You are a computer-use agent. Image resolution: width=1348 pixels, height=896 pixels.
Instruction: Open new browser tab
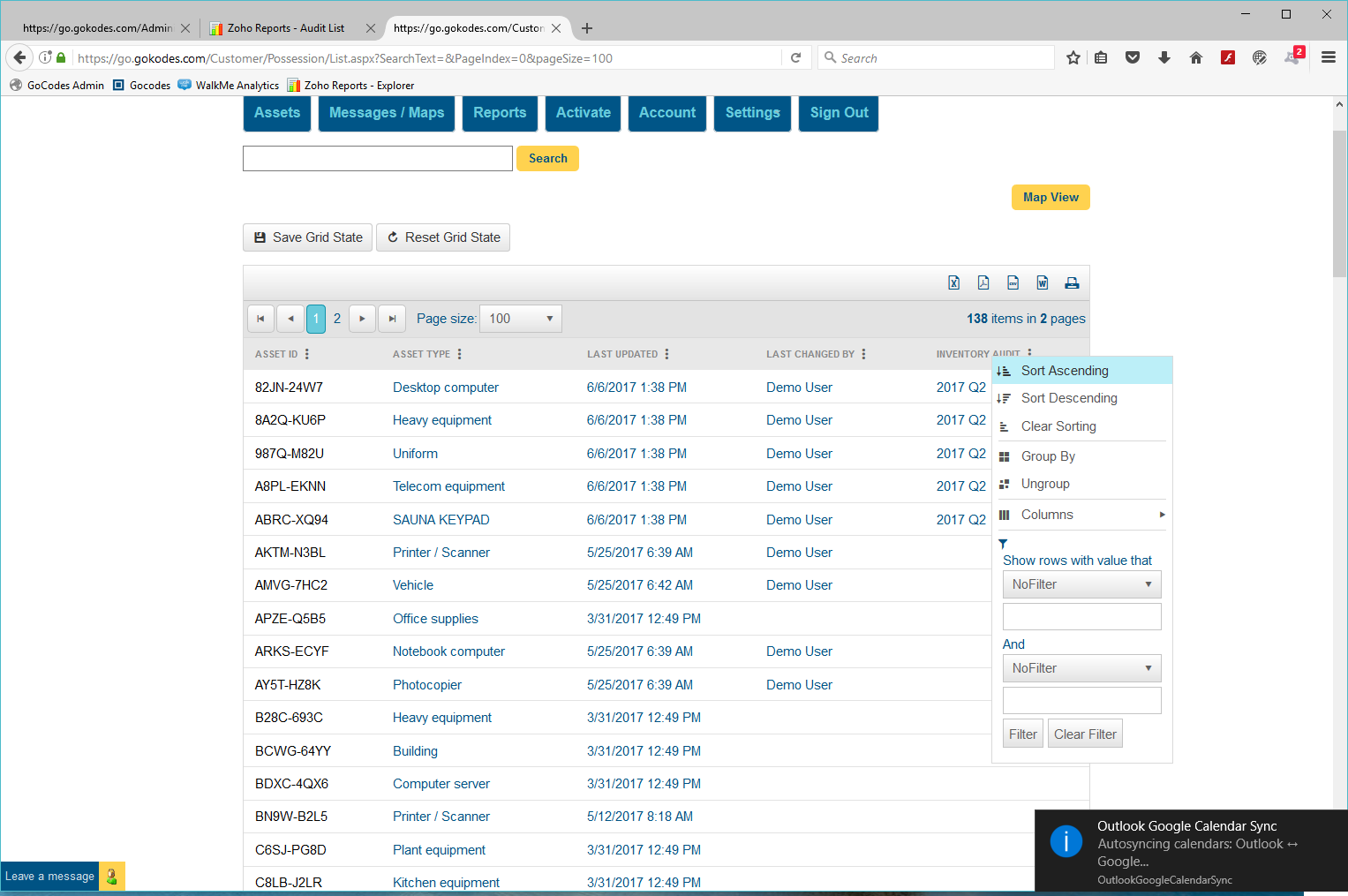[x=587, y=28]
